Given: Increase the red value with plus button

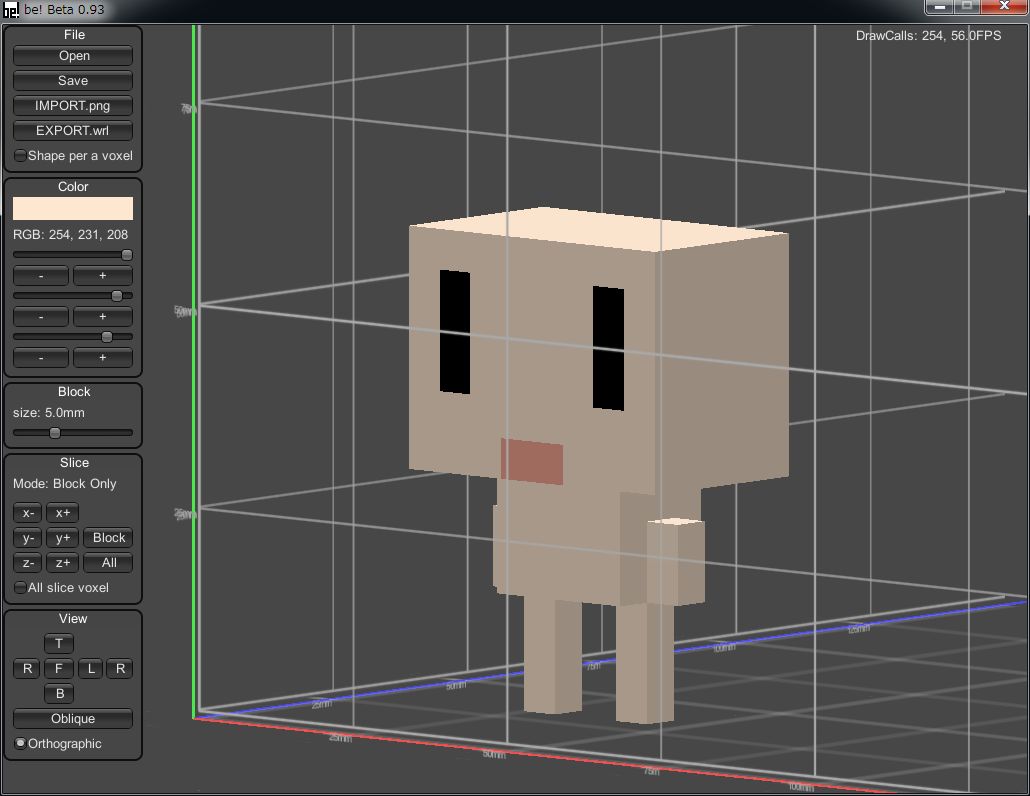Looking at the screenshot, I should click(102, 276).
